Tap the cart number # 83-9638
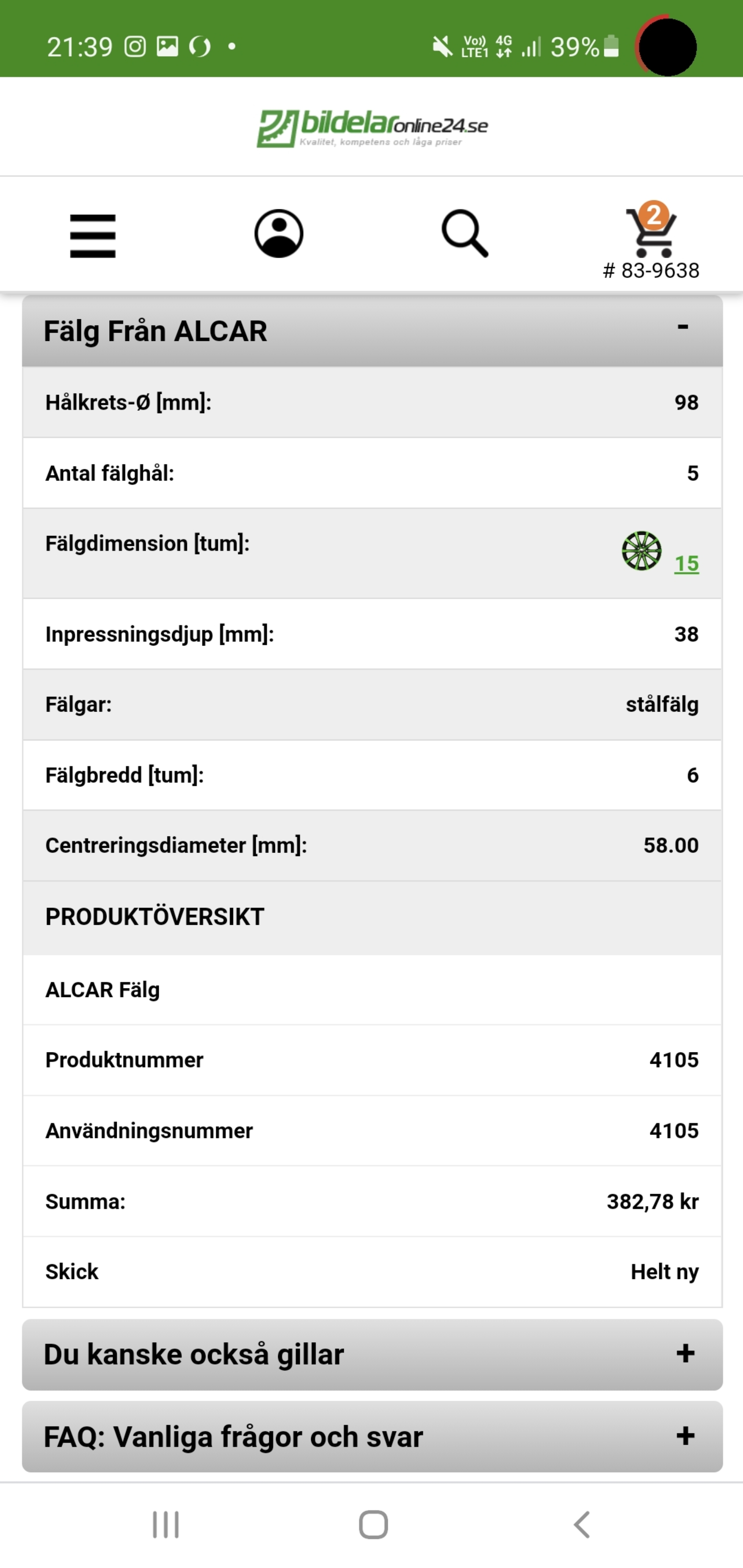Screen dimensions: 743x1568 651,271
